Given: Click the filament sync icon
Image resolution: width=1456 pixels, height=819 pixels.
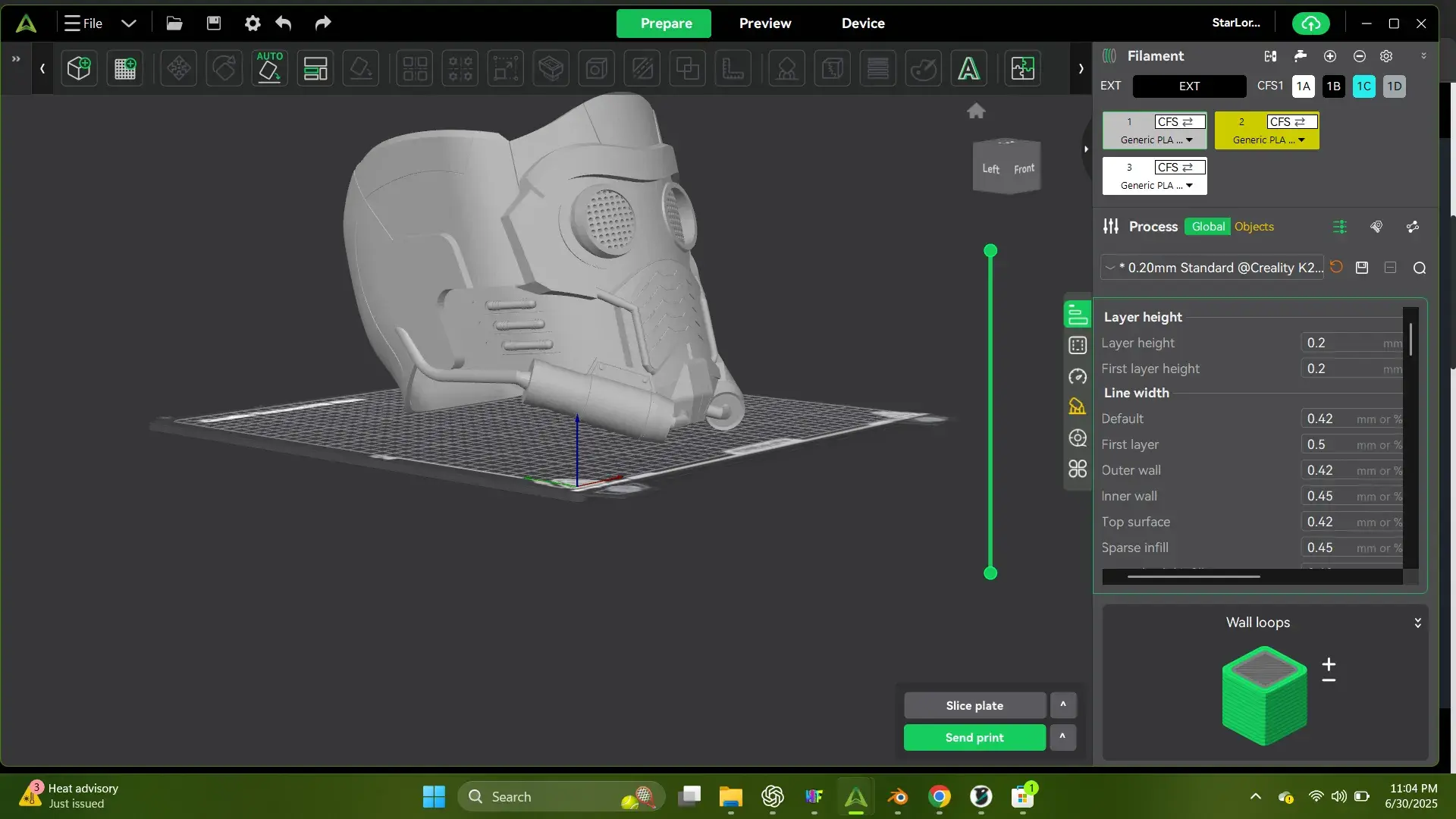Looking at the screenshot, I should coord(1271,56).
